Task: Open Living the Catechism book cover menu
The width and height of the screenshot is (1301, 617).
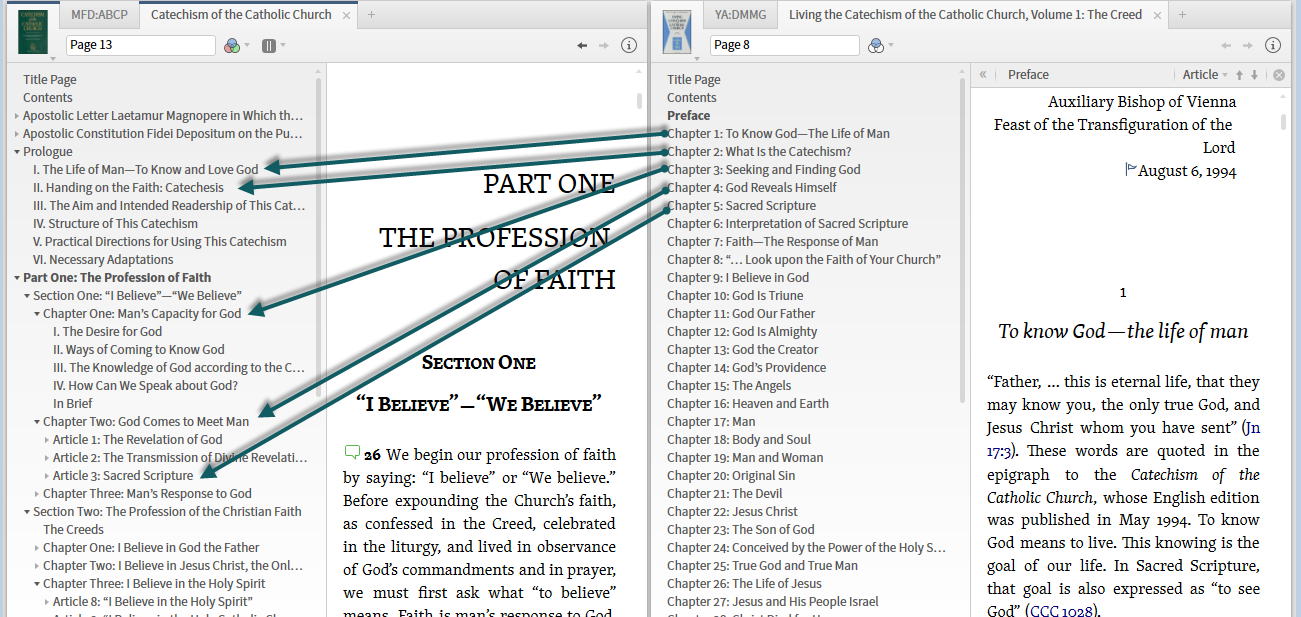Action: [x=677, y=30]
